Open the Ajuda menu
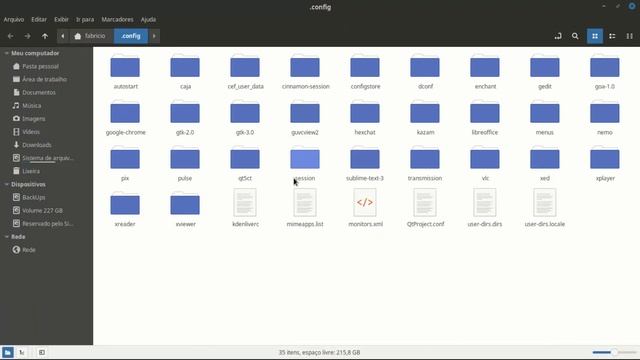This screenshot has width=640, height=360. [x=148, y=19]
